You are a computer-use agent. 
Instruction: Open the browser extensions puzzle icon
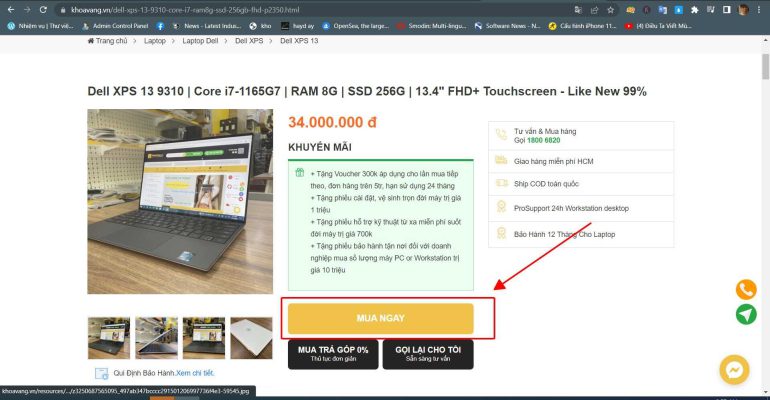[694, 10]
